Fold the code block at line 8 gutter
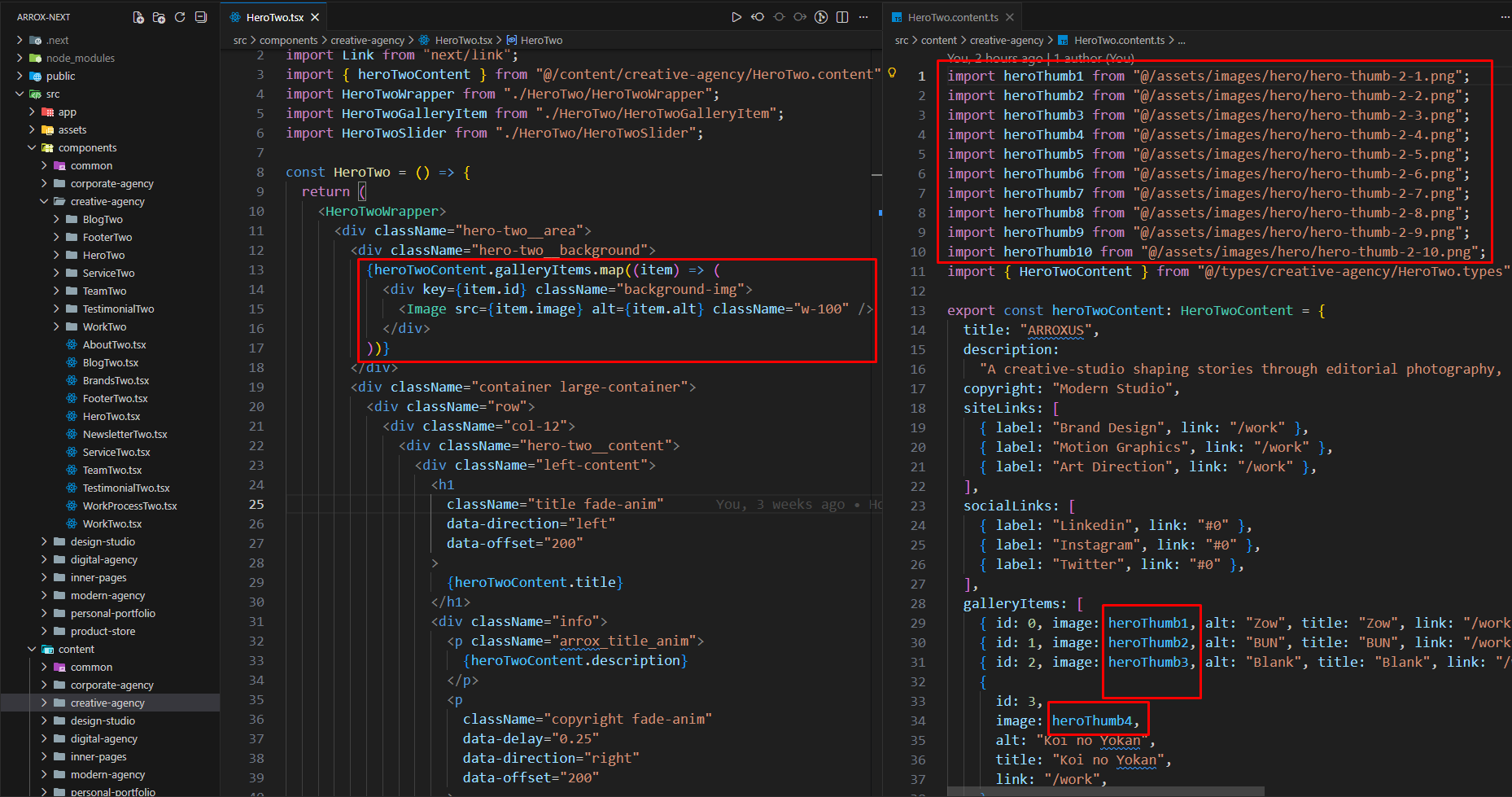This screenshot has width=1512, height=797. [x=275, y=172]
